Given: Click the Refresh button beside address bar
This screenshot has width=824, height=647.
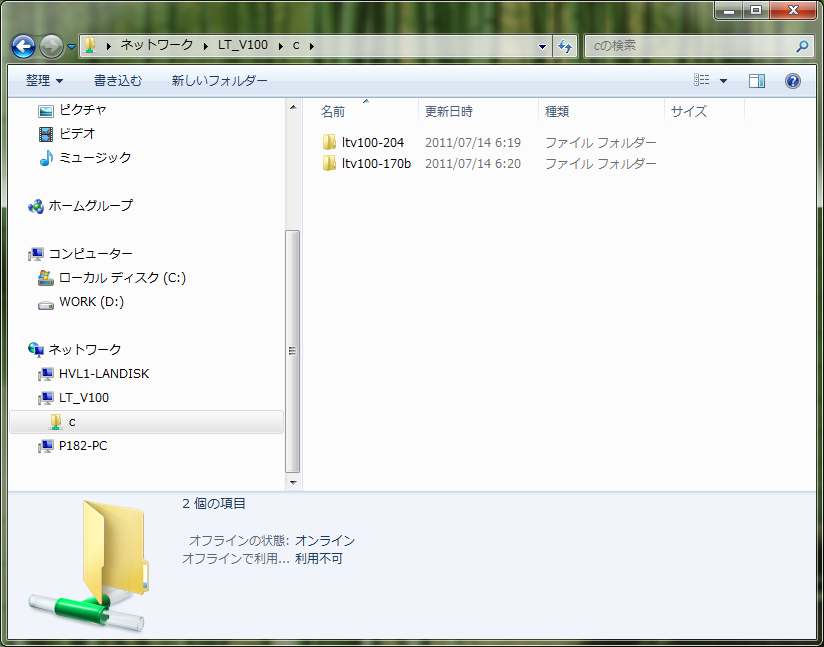Looking at the screenshot, I should (x=565, y=46).
